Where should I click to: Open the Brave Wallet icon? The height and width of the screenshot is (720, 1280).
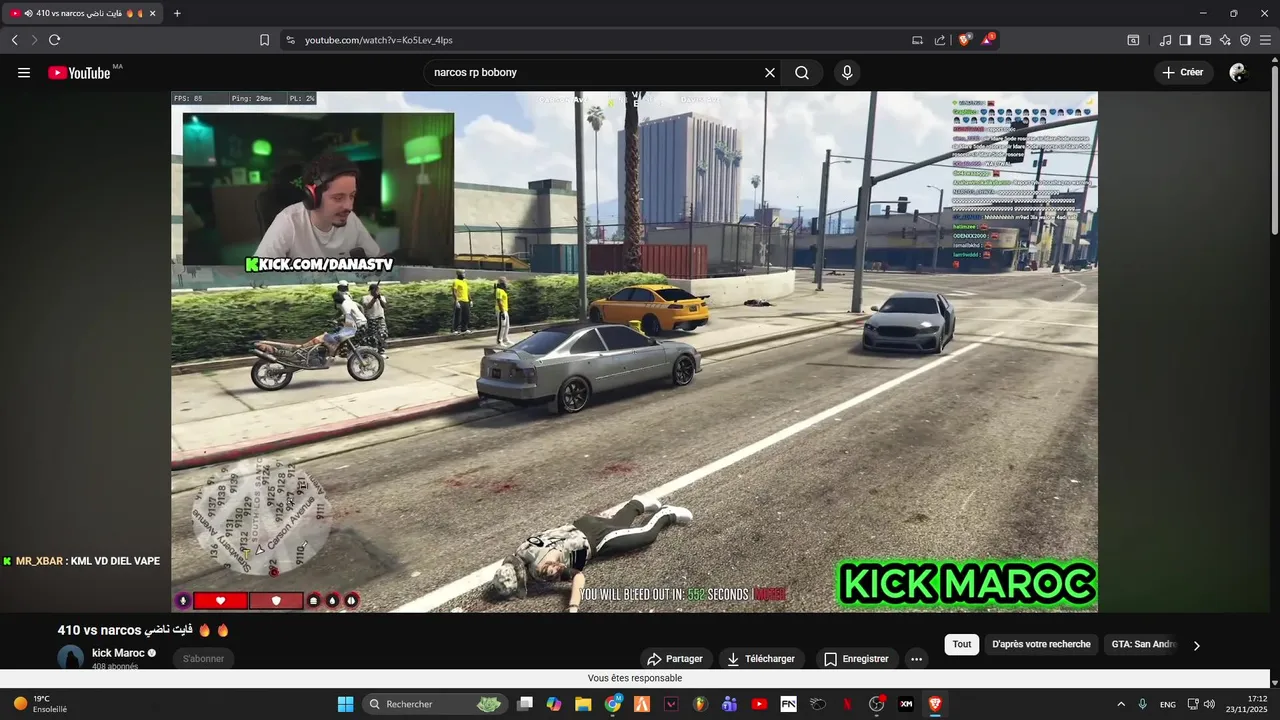coord(1205,40)
